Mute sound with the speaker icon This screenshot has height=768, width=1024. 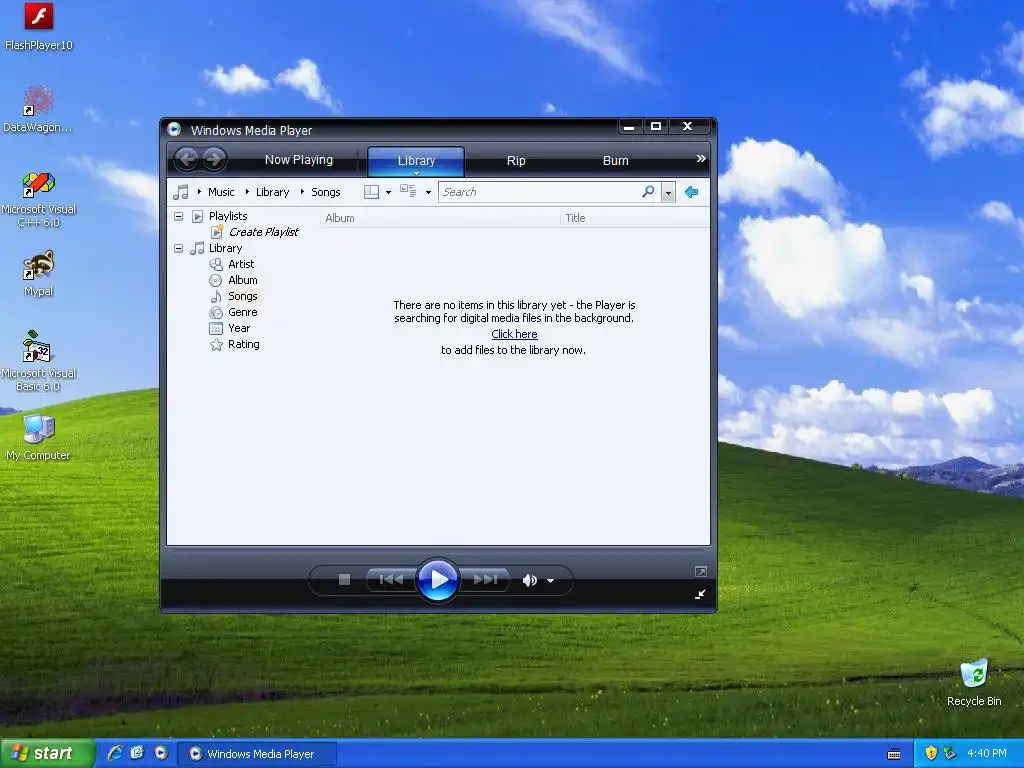pyautogui.click(x=529, y=580)
